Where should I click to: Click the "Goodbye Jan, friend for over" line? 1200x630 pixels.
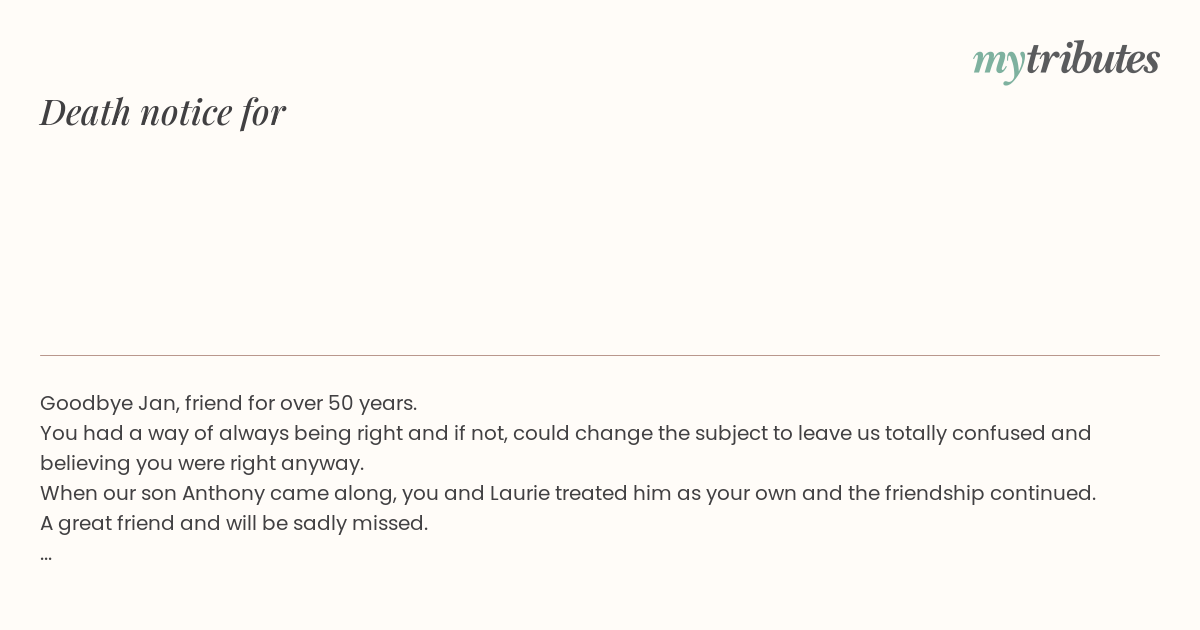tap(228, 403)
